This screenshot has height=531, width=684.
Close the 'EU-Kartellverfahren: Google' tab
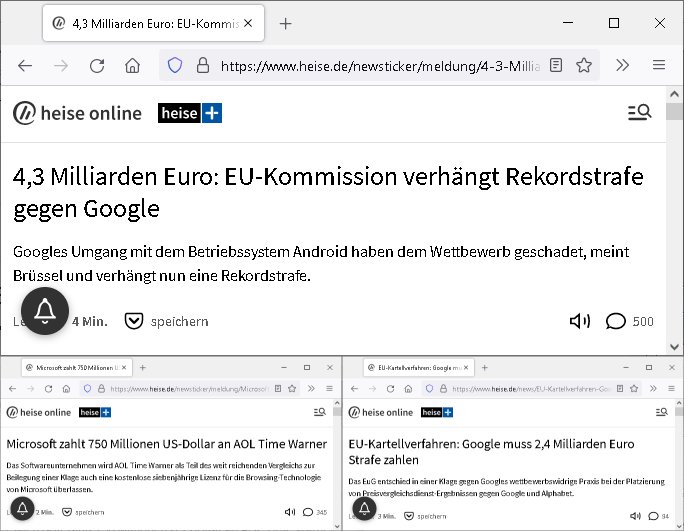[466, 368]
